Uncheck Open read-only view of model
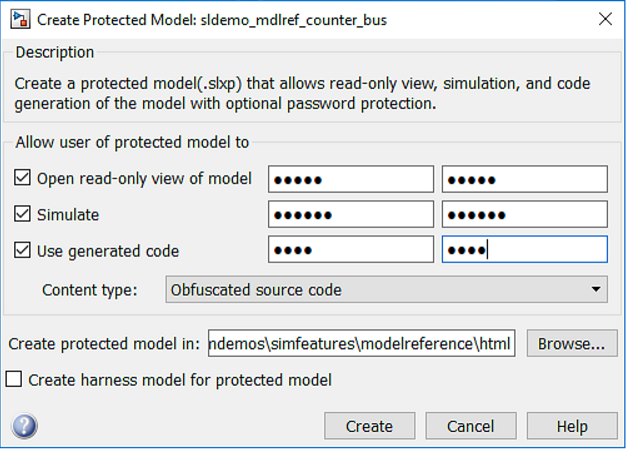 (x=24, y=179)
